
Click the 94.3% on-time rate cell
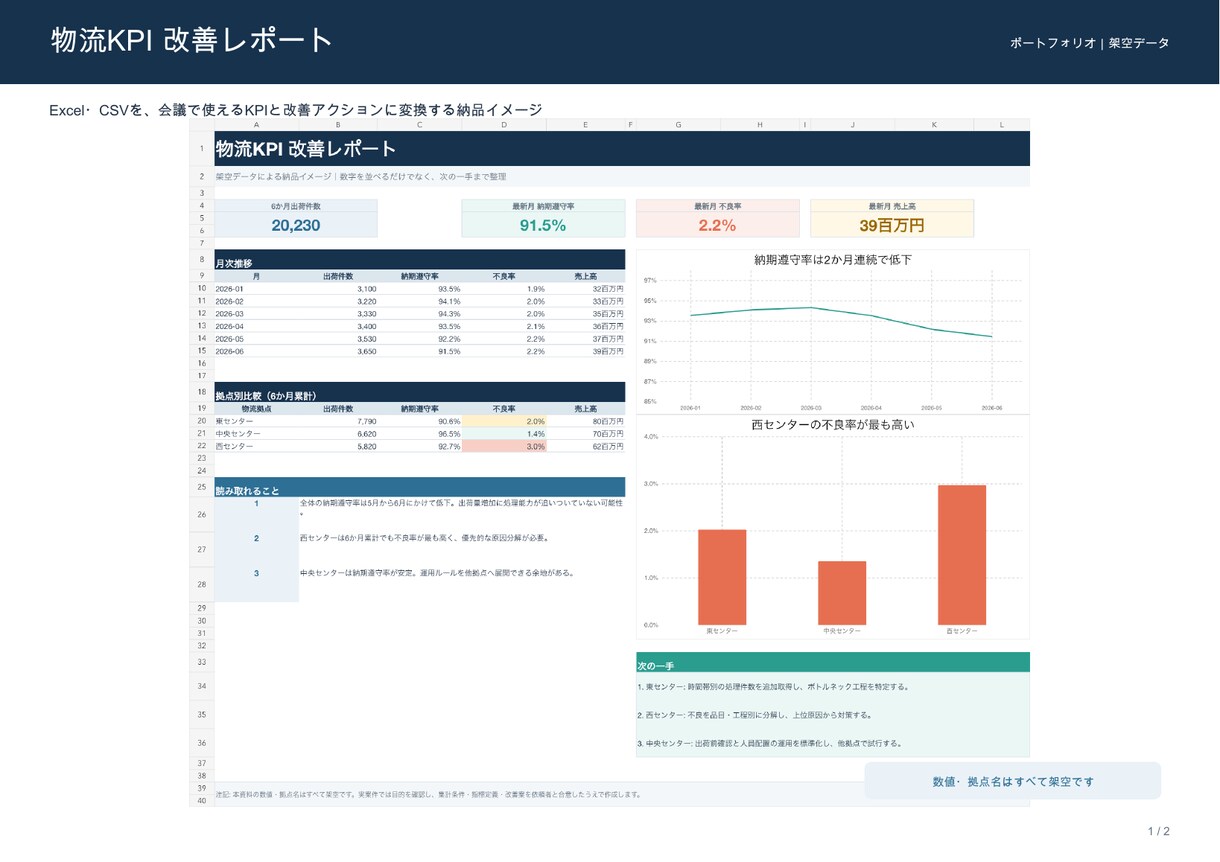(x=420, y=313)
